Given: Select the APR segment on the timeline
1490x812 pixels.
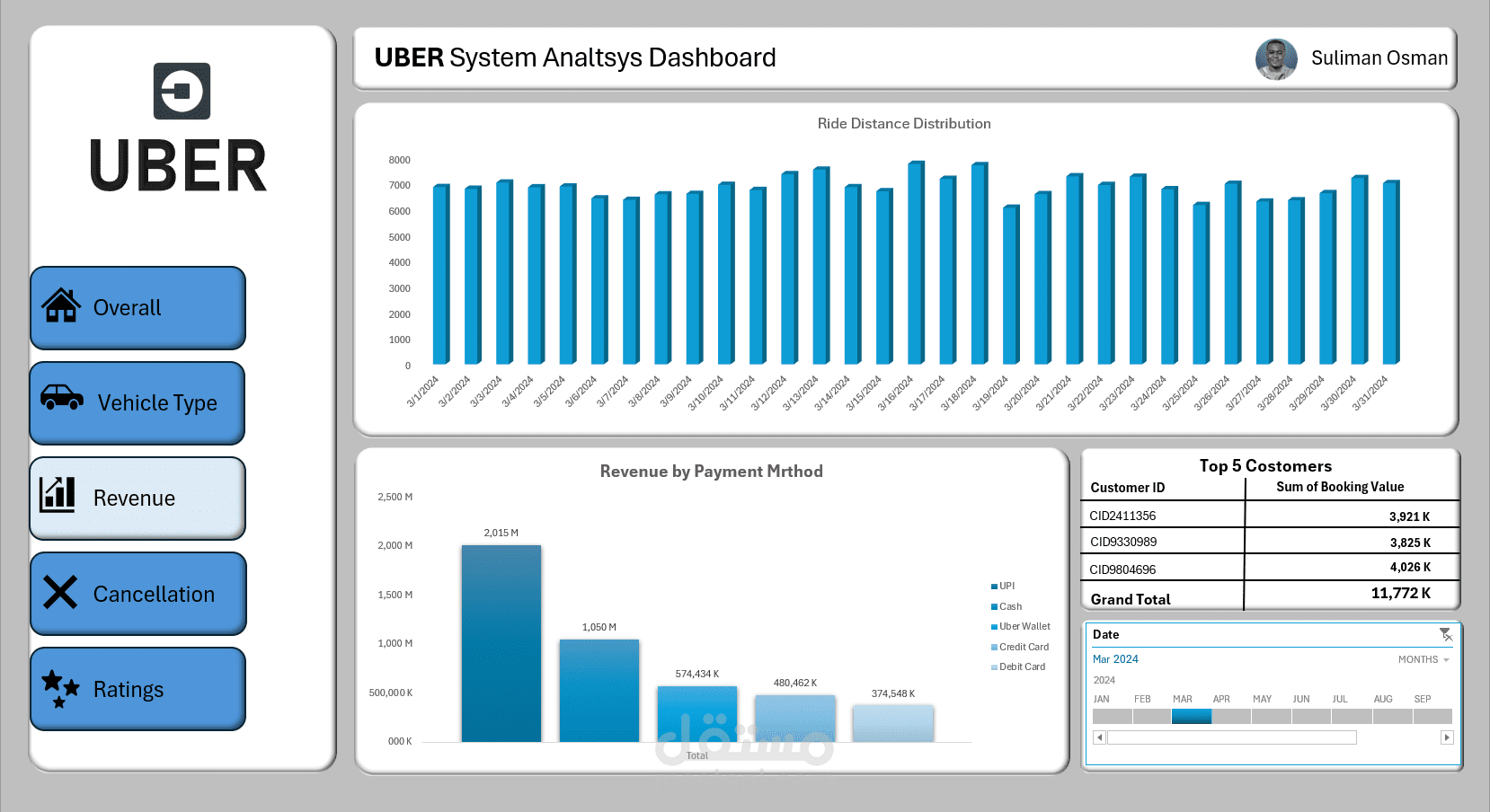Looking at the screenshot, I should click(1231, 716).
